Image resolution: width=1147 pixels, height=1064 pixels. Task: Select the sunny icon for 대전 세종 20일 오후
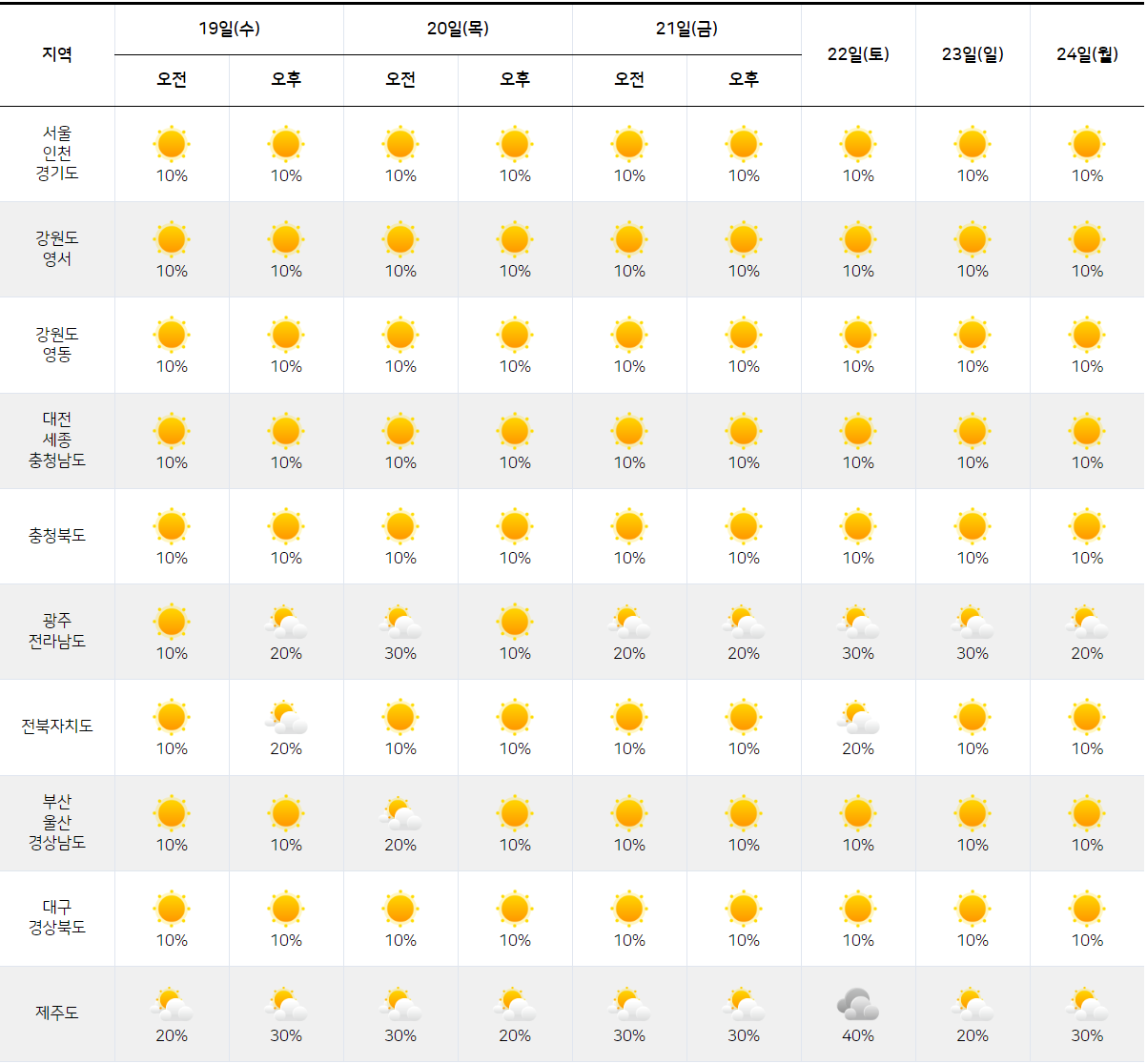point(515,430)
